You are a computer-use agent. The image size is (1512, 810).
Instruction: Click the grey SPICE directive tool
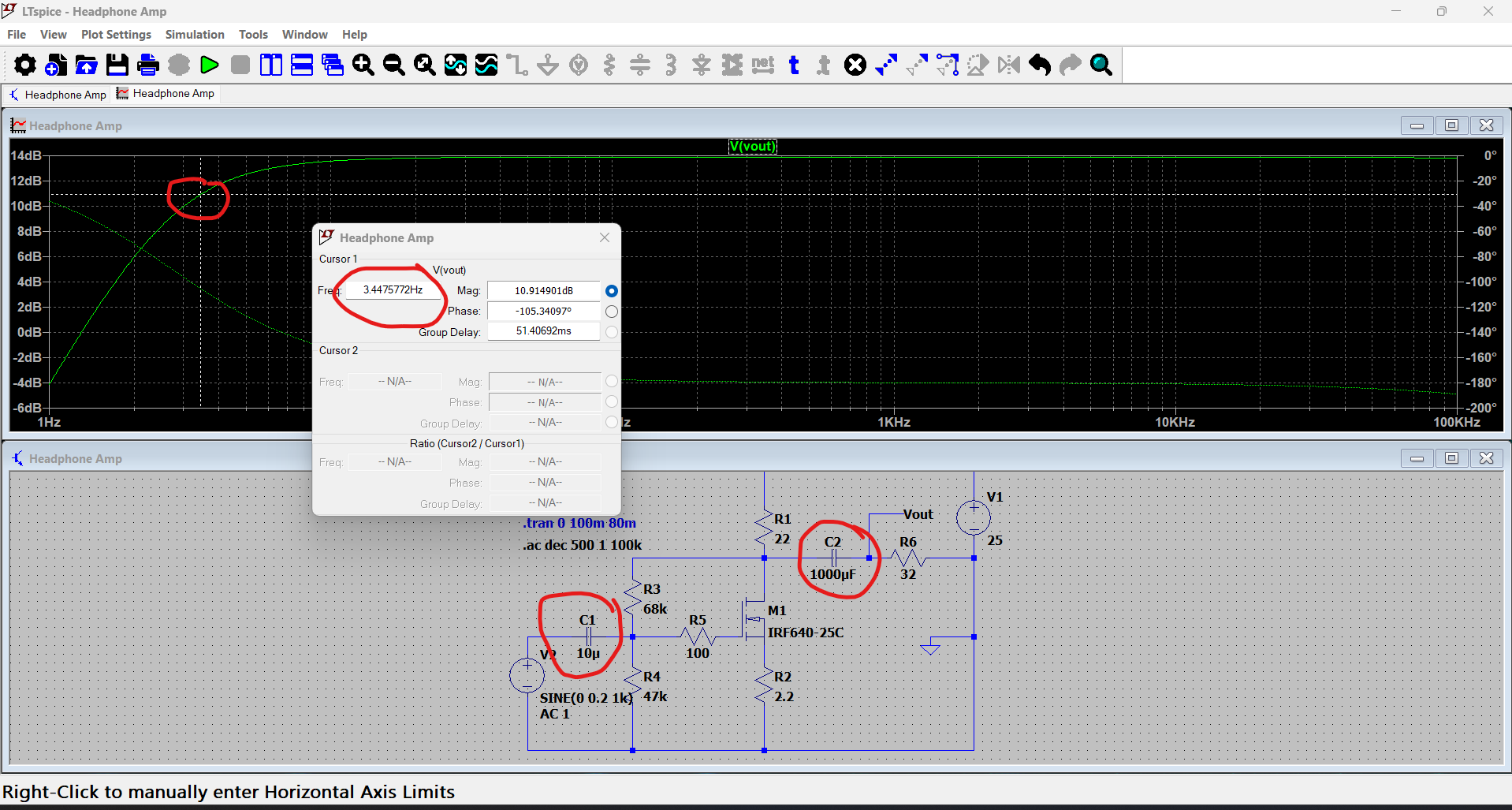[x=824, y=65]
